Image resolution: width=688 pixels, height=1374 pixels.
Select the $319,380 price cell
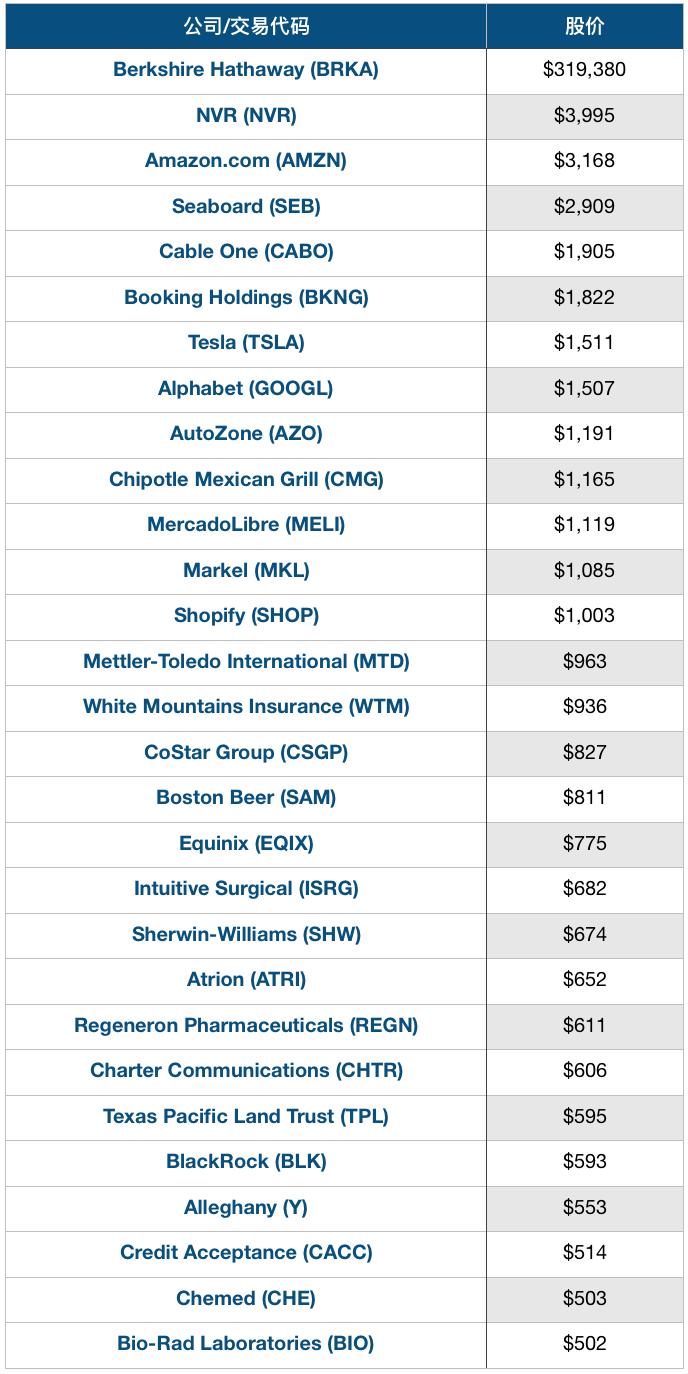(x=585, y=70)
